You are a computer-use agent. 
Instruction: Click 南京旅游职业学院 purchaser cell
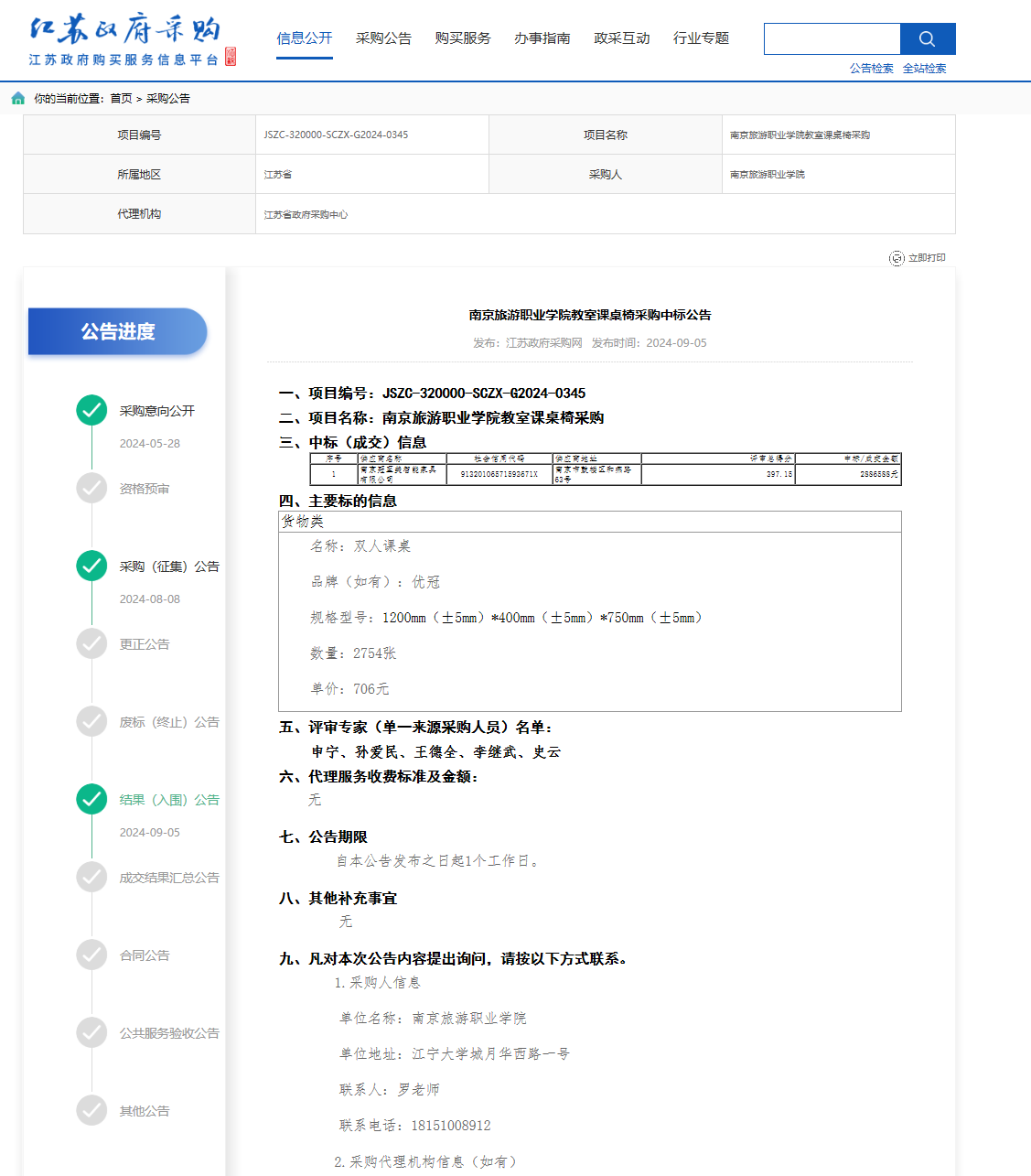click(839, 174)
